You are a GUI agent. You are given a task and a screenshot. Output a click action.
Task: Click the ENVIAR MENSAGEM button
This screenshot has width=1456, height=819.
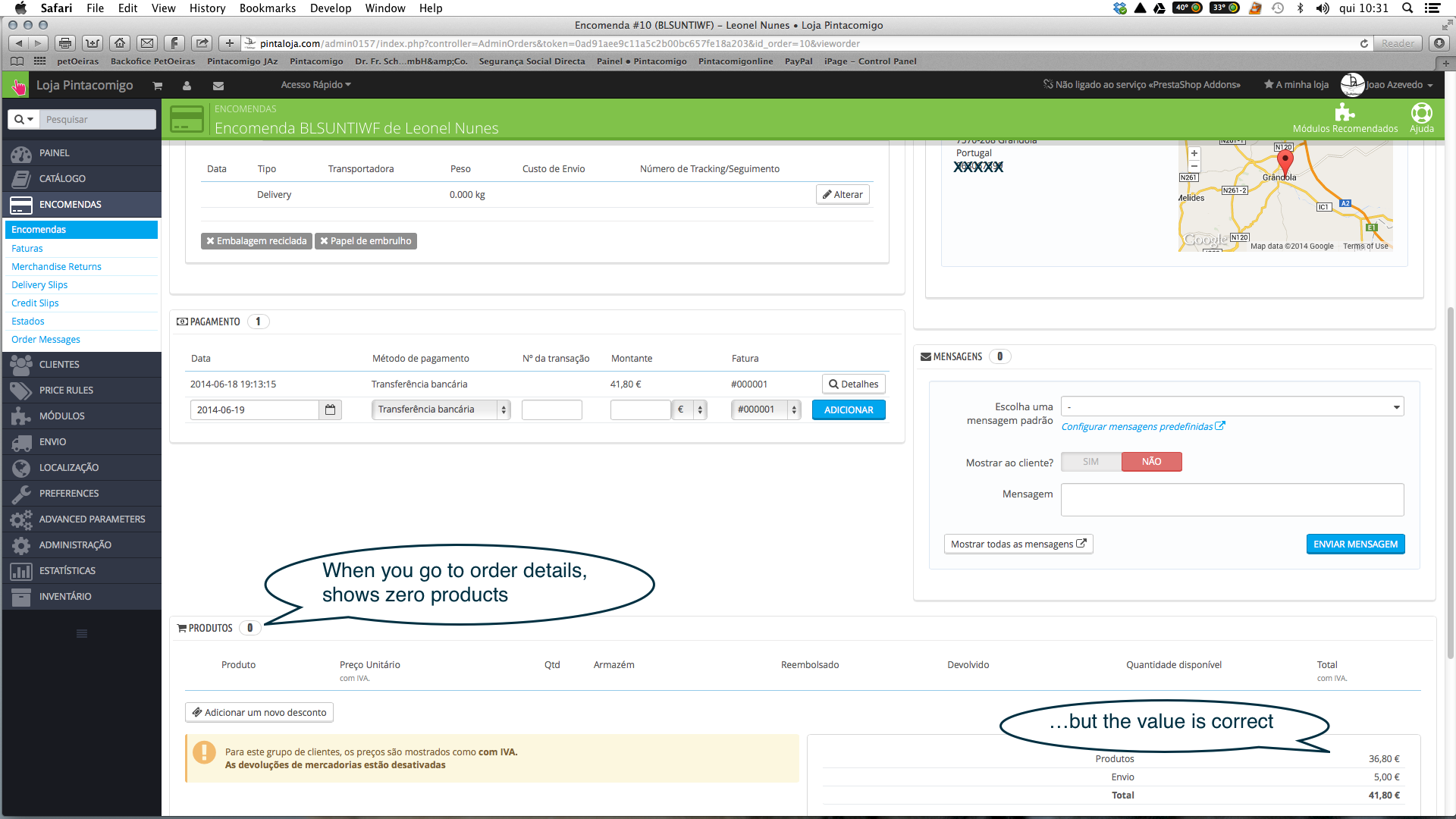(x=1355, y=544)
